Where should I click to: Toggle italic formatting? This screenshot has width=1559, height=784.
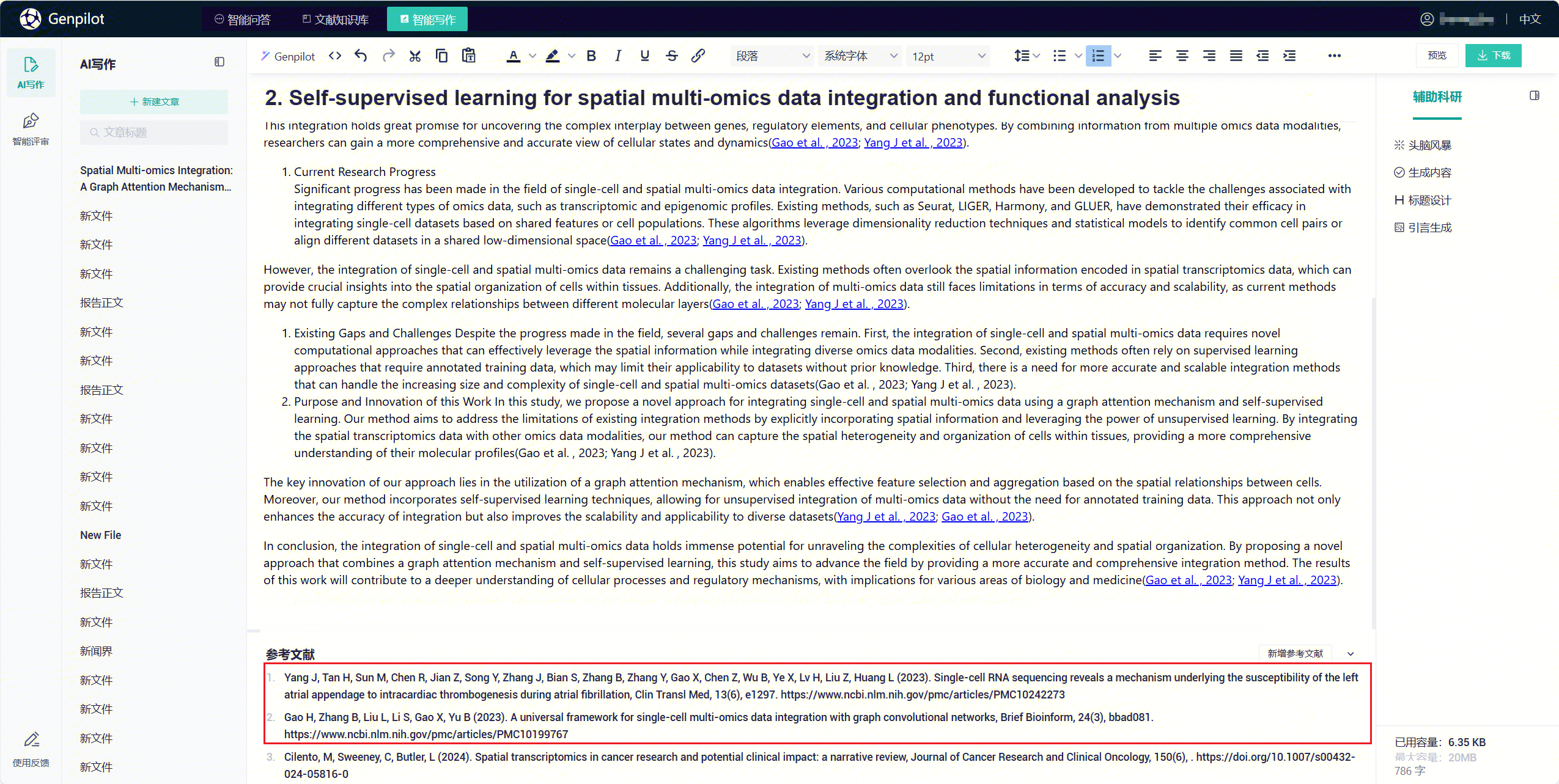click(618, 56)
